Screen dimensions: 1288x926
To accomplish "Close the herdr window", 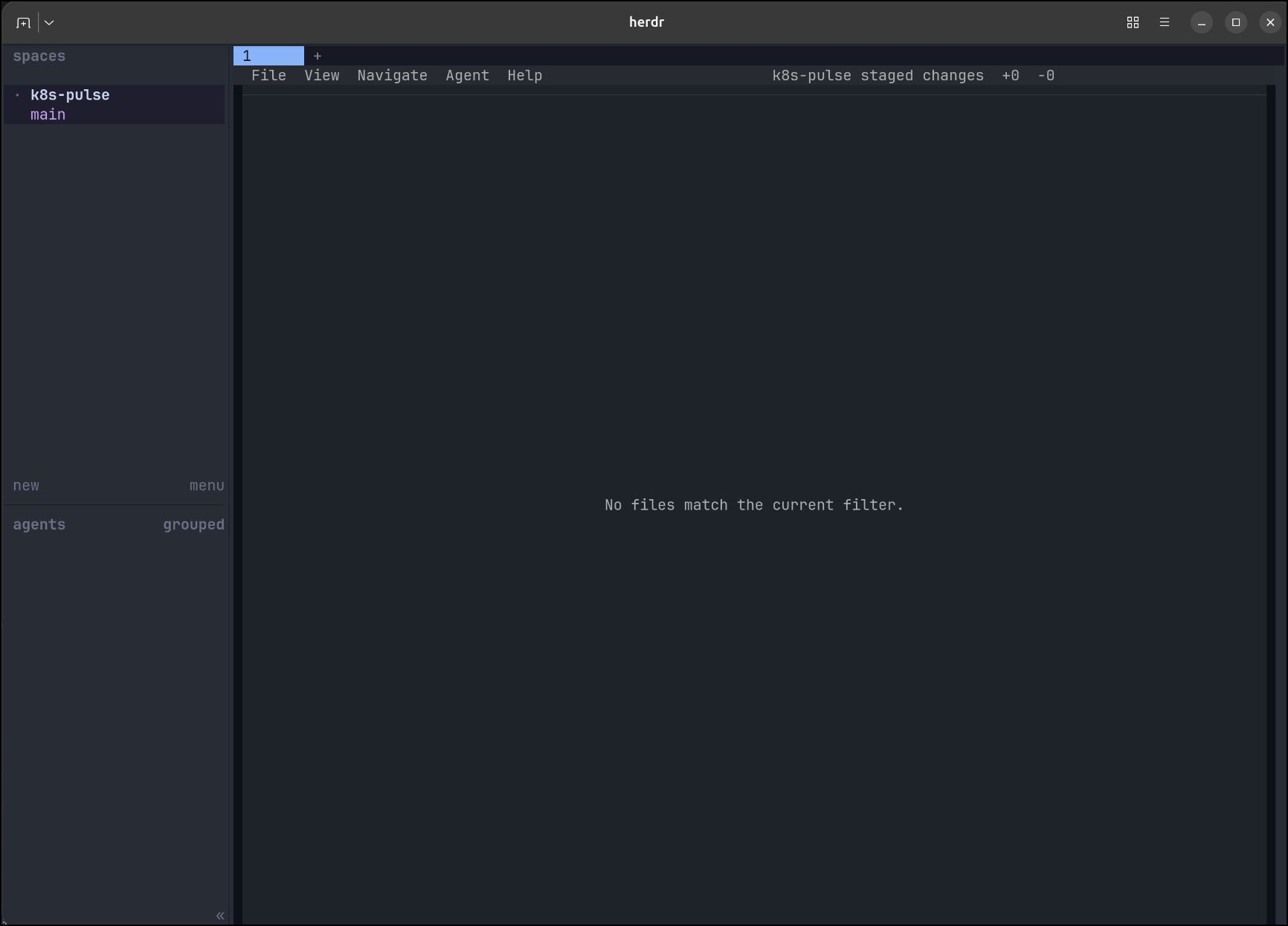I will click(1270, 22).
